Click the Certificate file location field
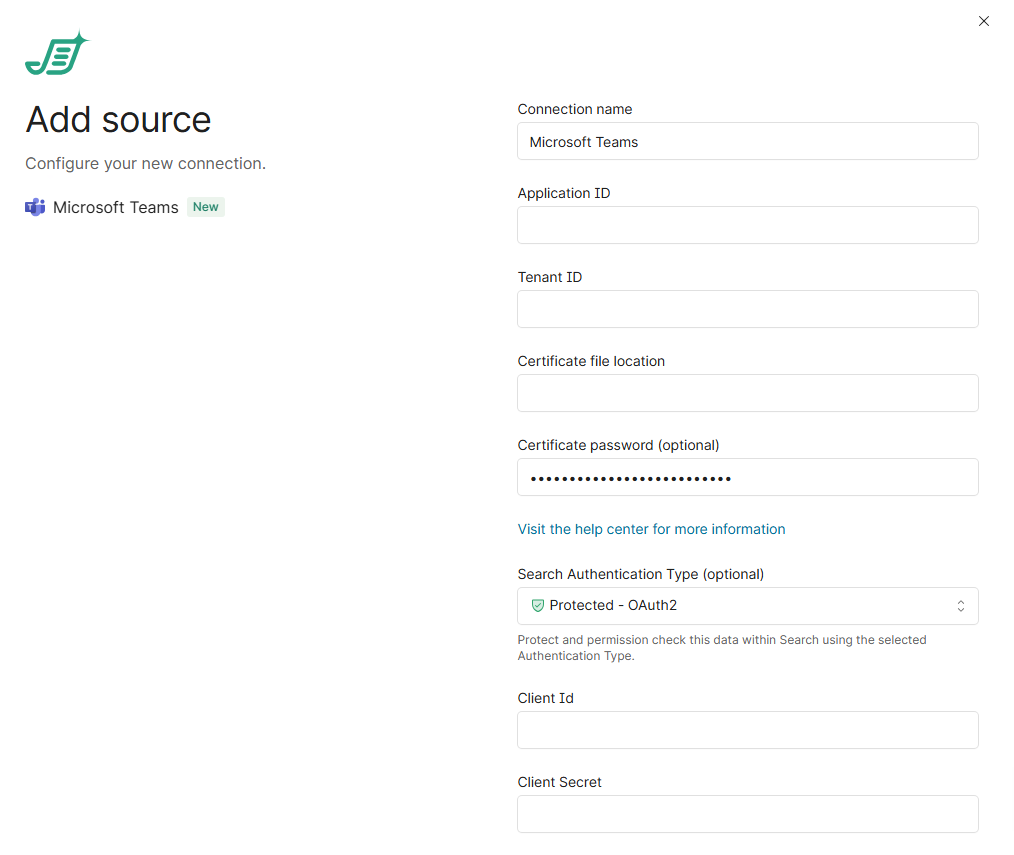The width and height of the screenshot is (1014, 855). click(747, 393)
